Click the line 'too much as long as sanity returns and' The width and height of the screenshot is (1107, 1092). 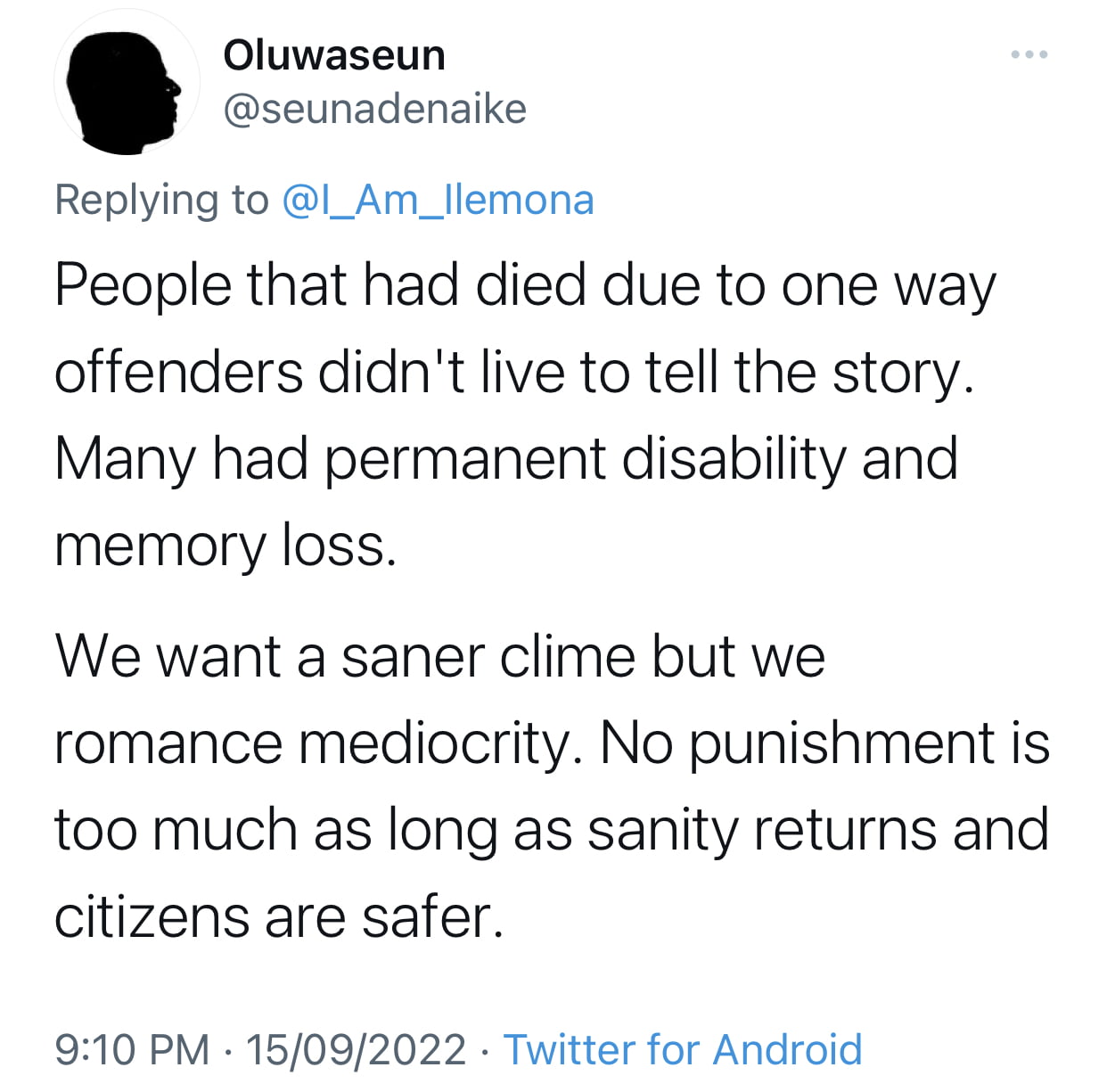coord(552,831)
